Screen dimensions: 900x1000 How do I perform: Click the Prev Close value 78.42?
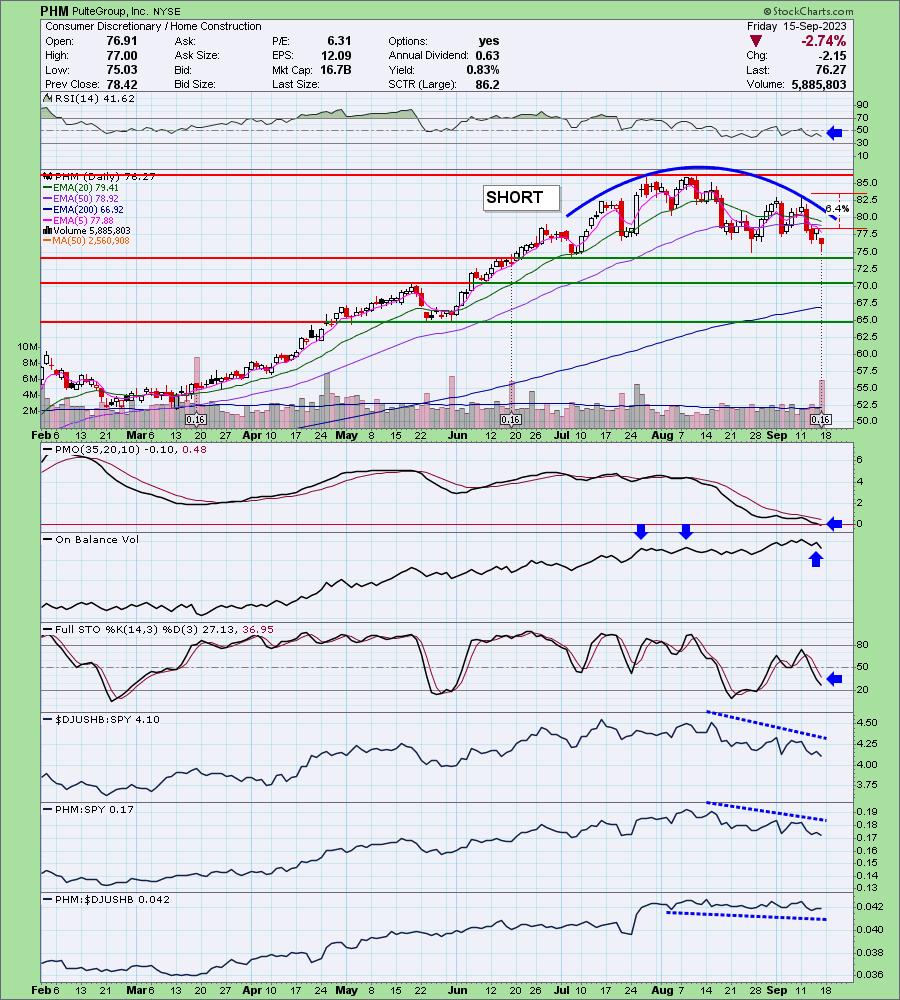coord(121,84)
